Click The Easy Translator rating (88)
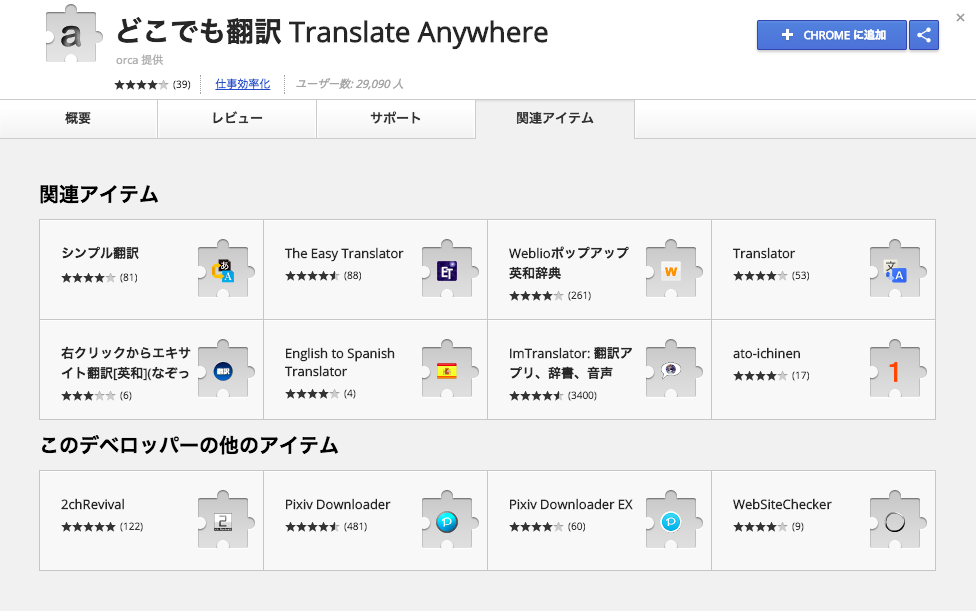 tap(323, 276)
